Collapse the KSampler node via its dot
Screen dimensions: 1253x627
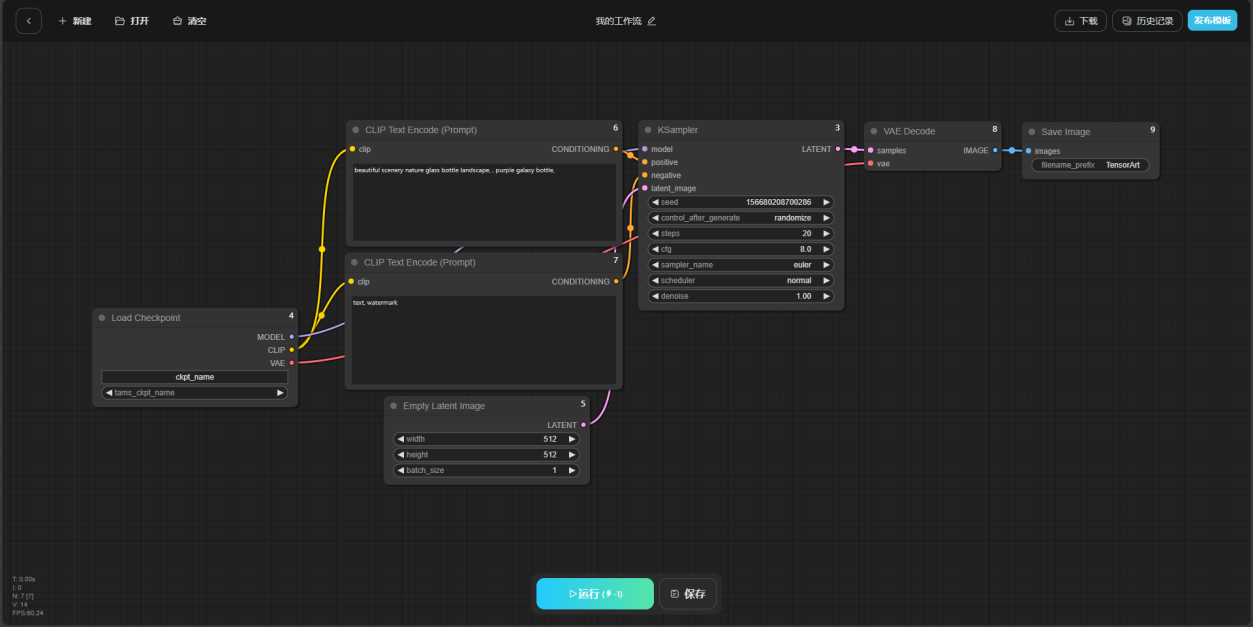click(x=647, y=130)
